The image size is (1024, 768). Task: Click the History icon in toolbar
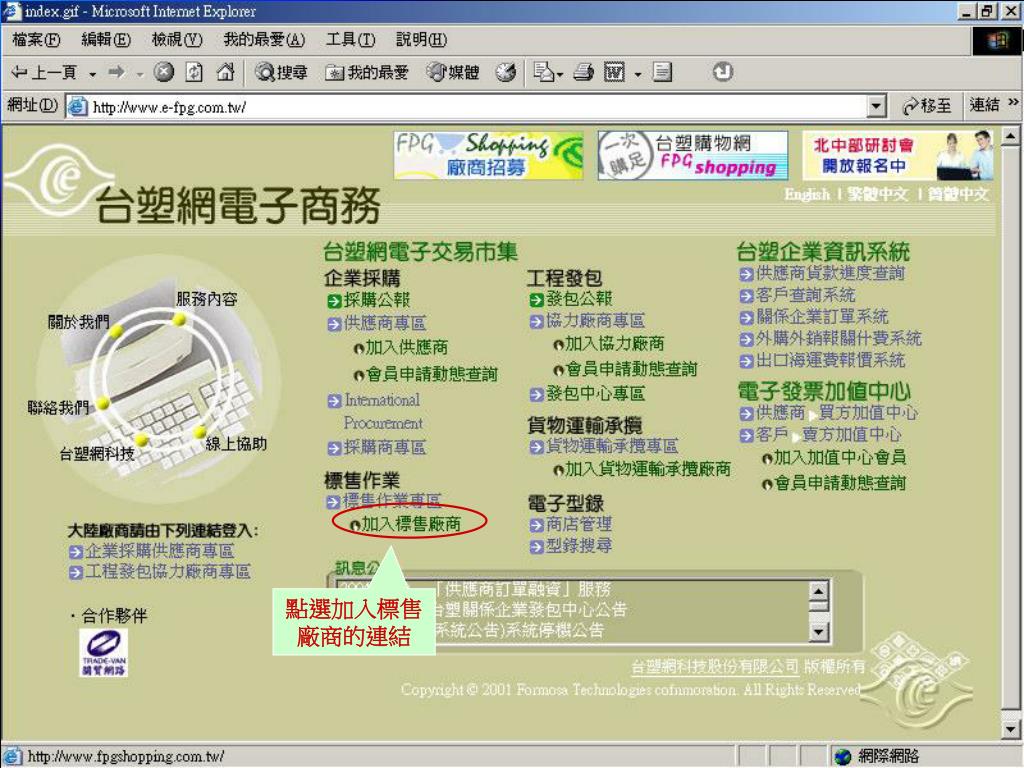(505, 72)
